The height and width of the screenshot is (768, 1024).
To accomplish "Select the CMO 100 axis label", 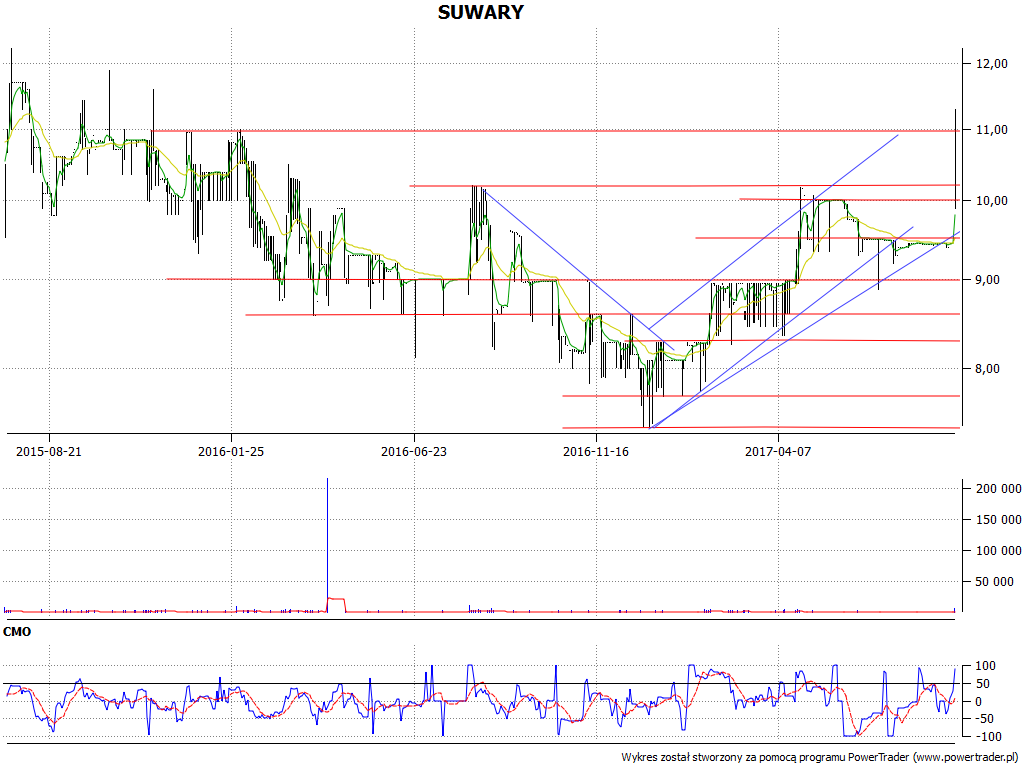I will (x=985, y=666).
